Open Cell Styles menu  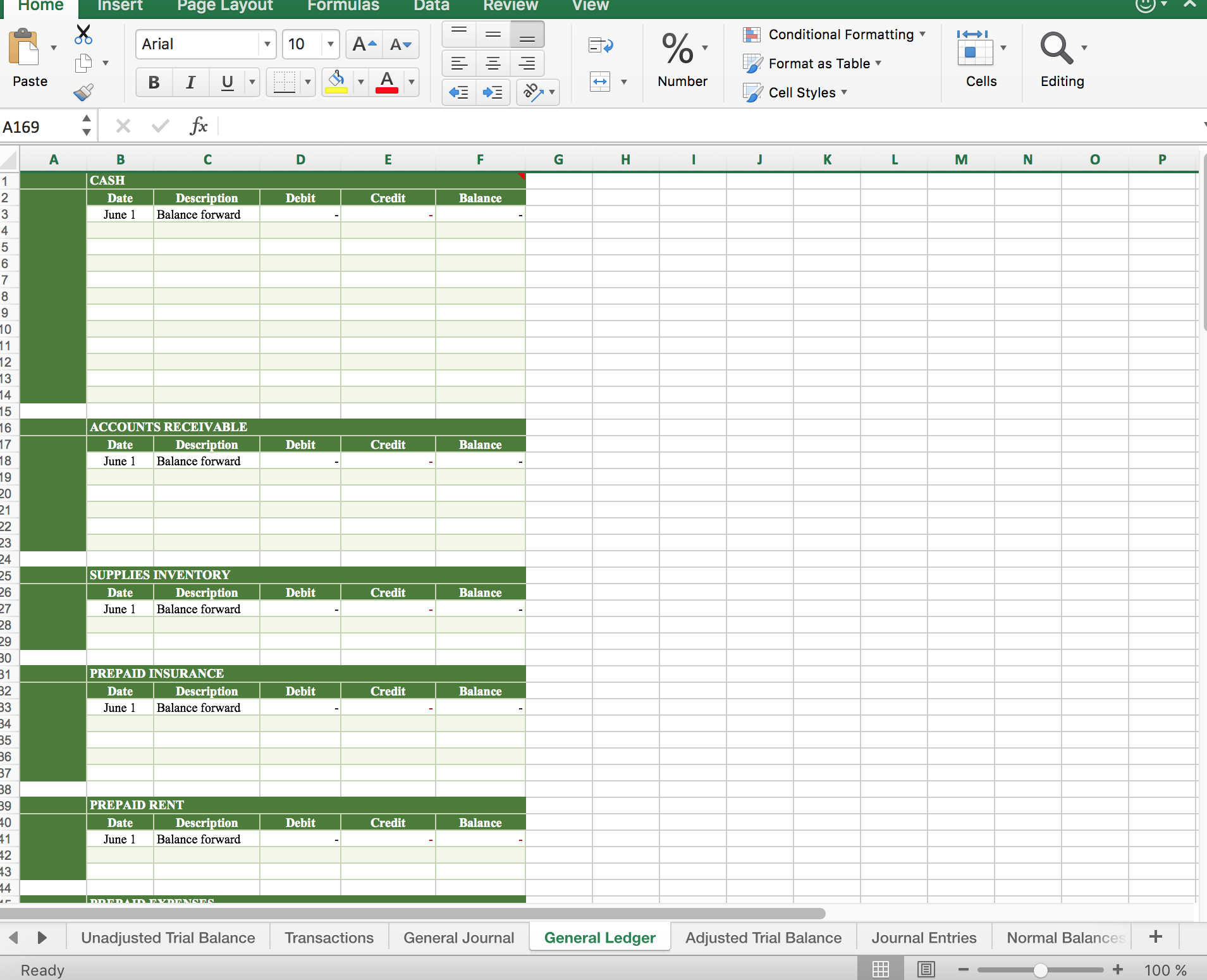(x=795, y=92)
